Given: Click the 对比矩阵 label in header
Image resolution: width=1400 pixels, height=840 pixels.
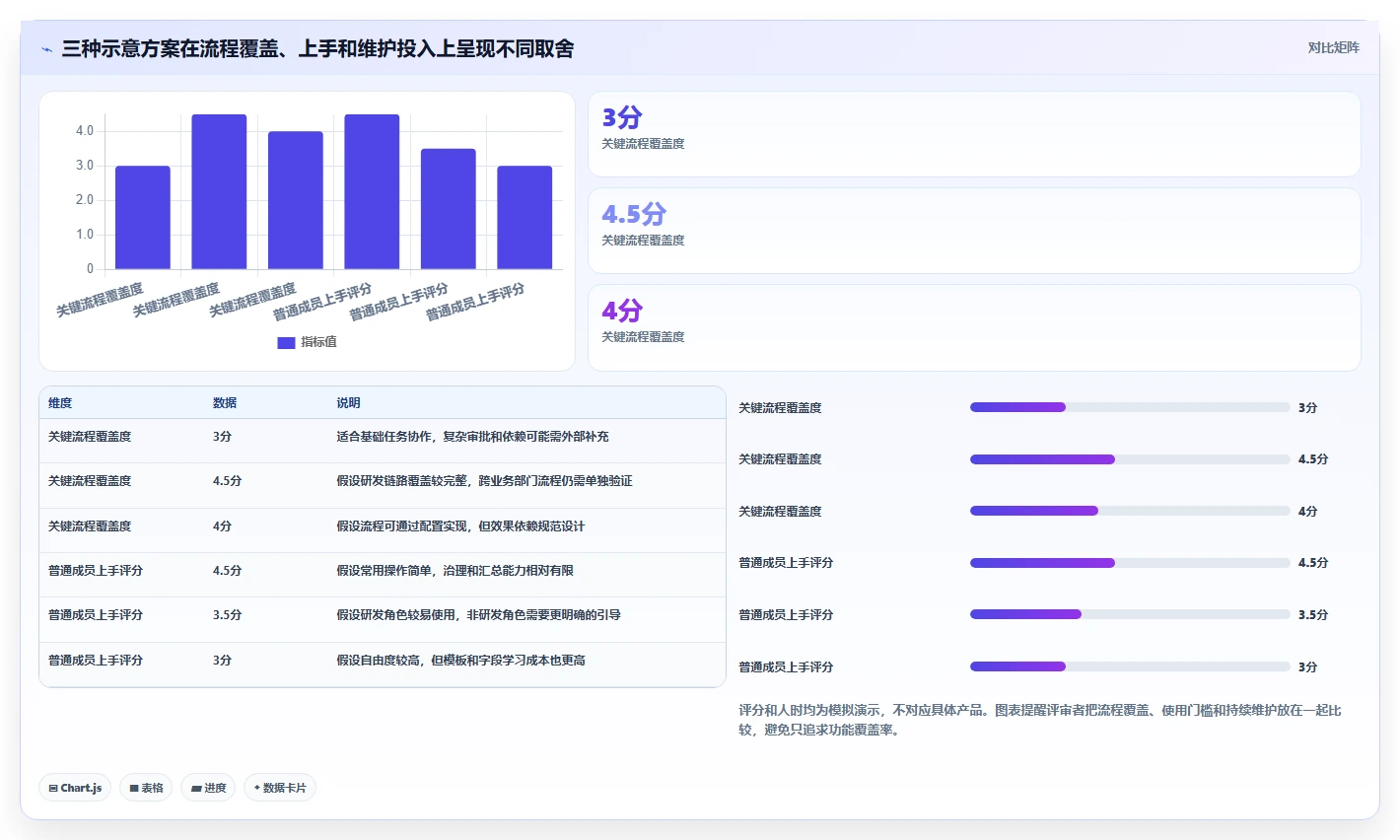Looking at the screenshot, I should [1334, 47].
